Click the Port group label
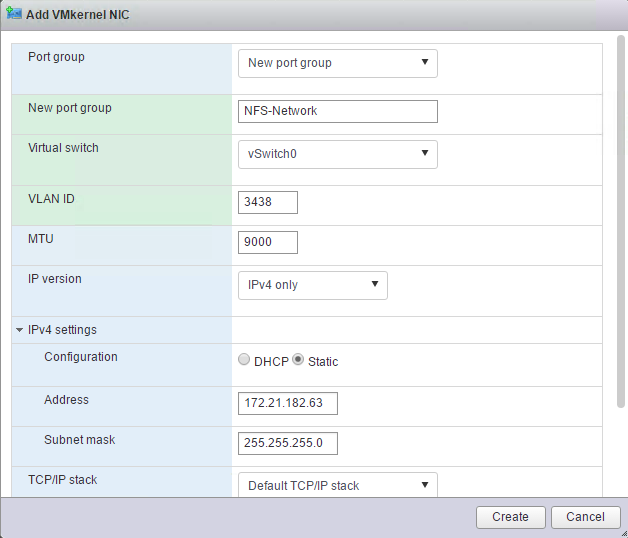 tap(56, 57)
